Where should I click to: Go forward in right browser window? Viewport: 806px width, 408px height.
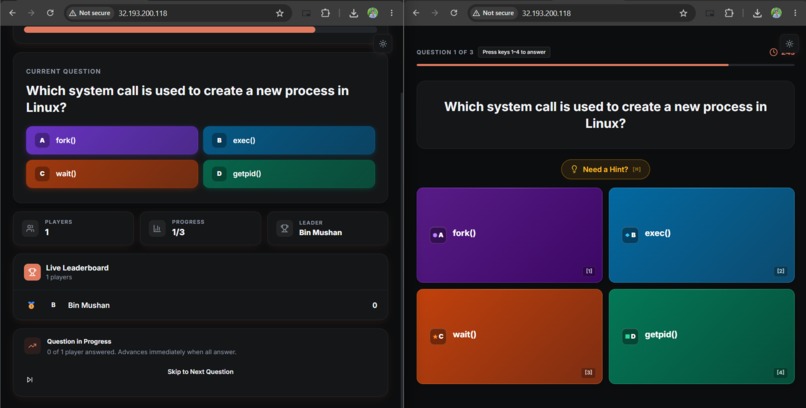click(434, 13)
